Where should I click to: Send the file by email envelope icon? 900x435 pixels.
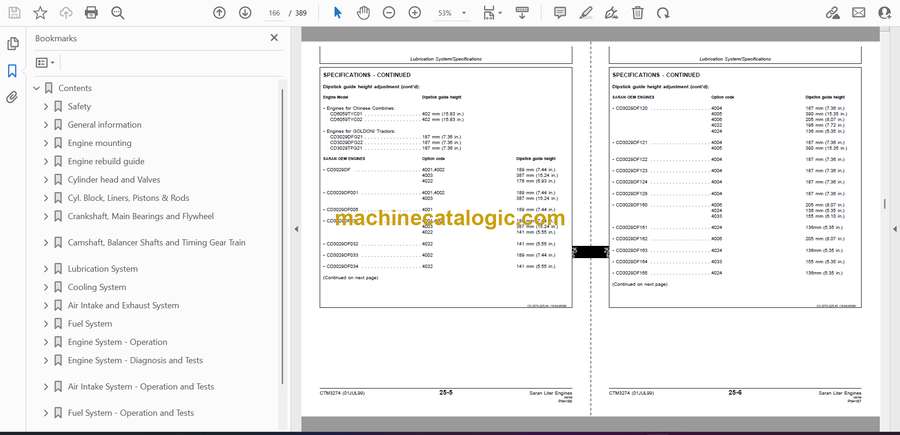(x=859, y=13)
